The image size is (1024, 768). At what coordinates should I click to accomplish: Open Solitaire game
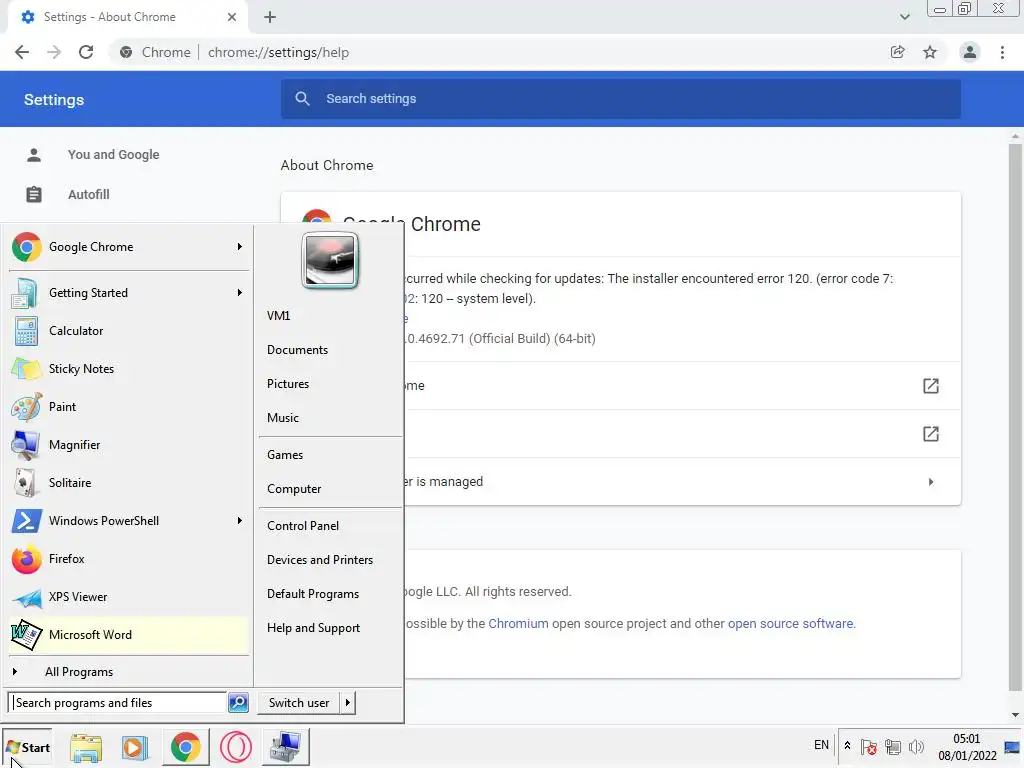coord(129,483)
